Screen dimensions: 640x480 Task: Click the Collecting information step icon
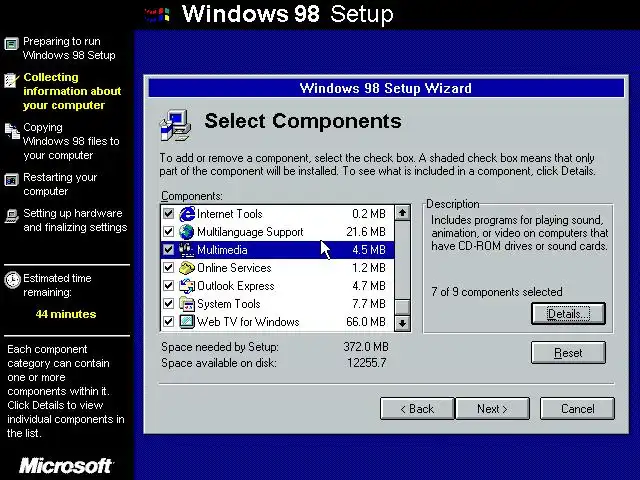(x=11, y=80)
